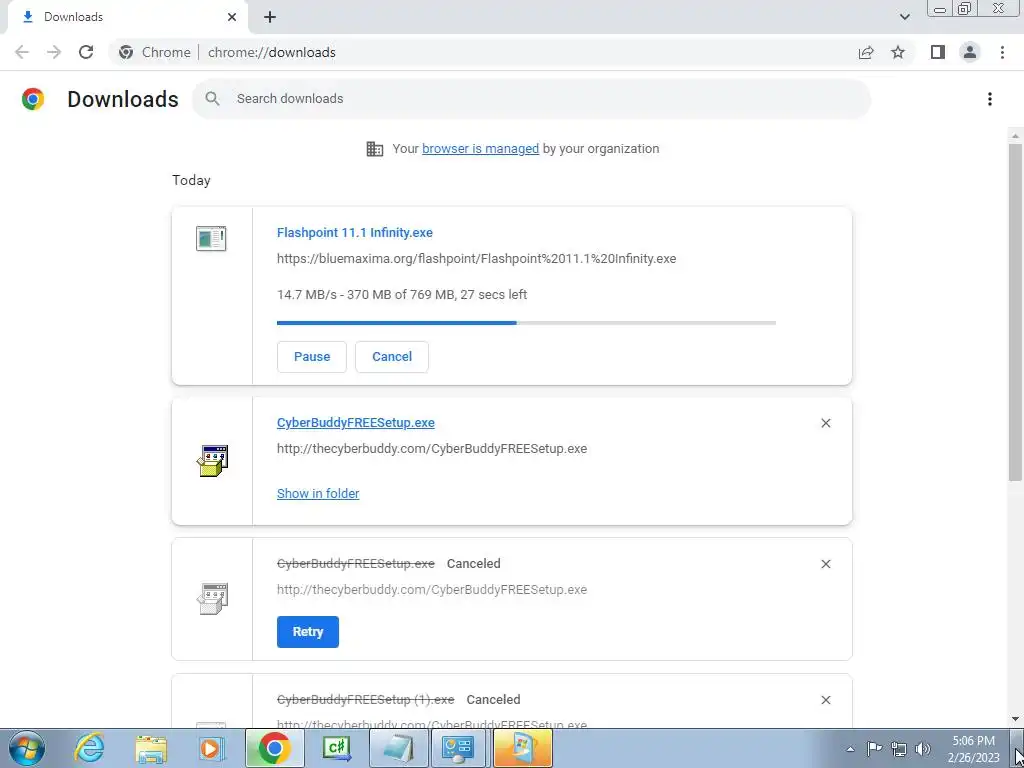This screenshot has width=1024, height=768.
Task: Click the canceled CyberBuddyFREESetup (1).exe file name
Action: coord(365,699)
